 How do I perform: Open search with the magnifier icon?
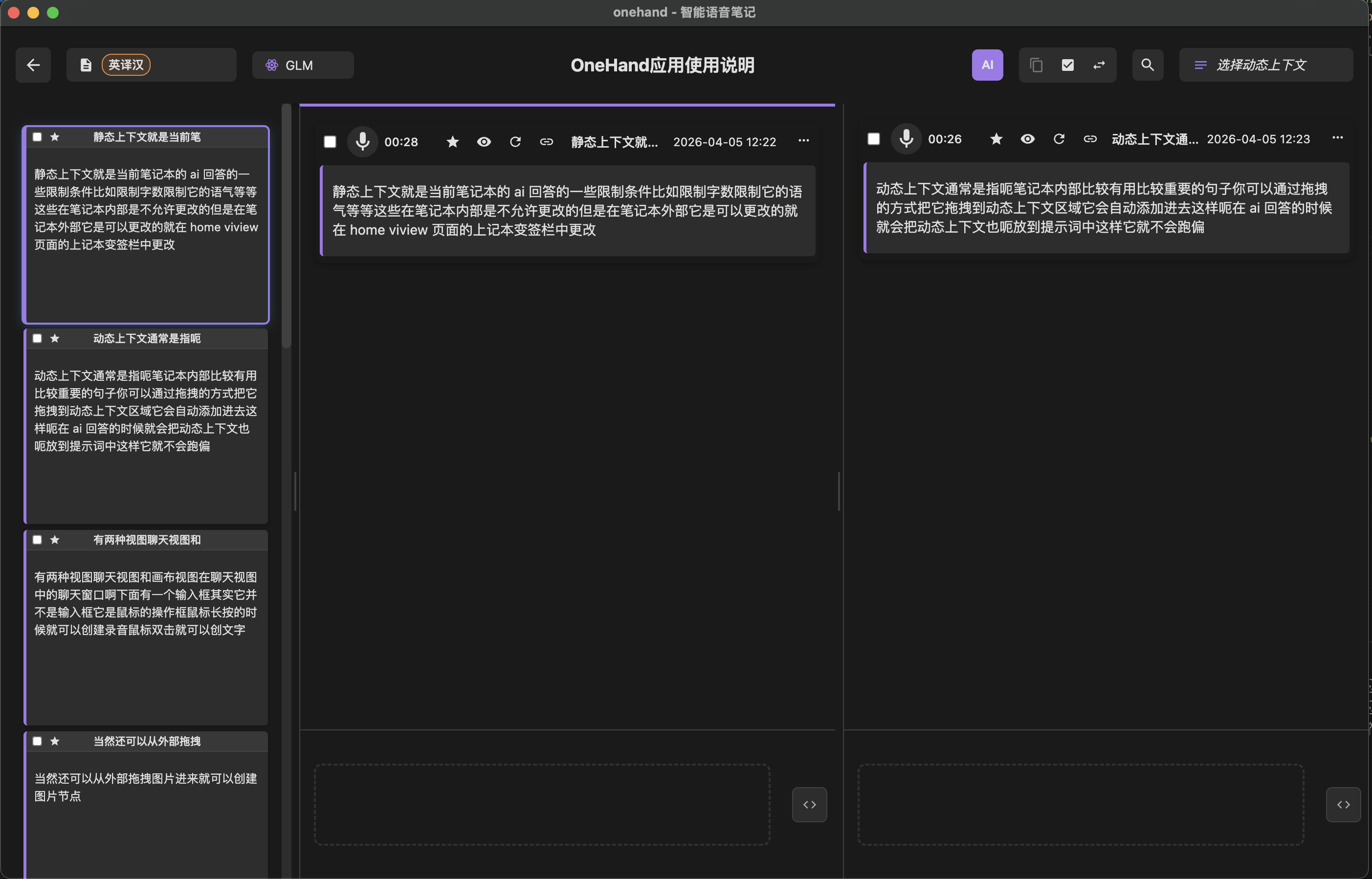pos(1148,65)
